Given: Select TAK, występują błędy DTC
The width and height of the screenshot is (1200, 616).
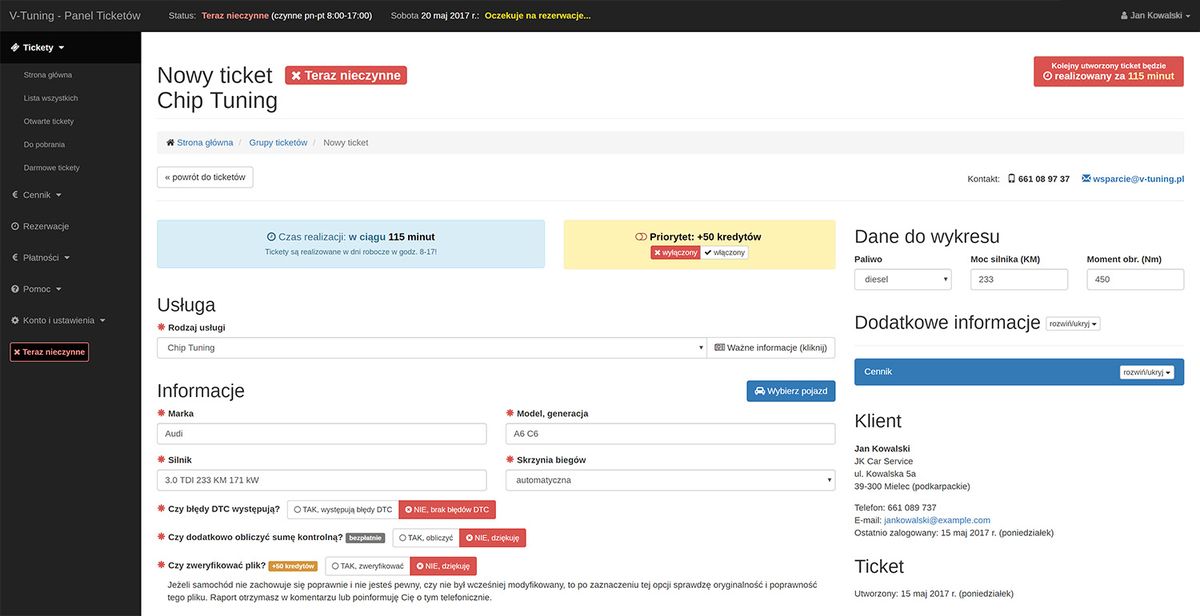Looking at the screenshot, I should [343, 510].
